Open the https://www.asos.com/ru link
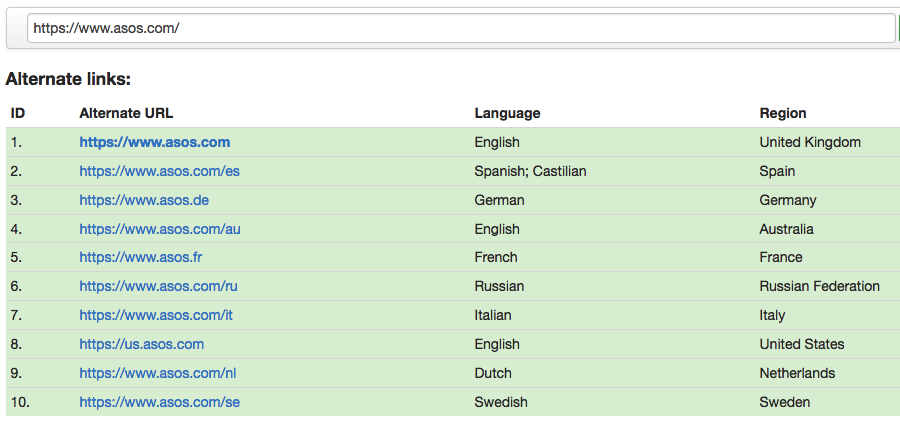Image resolution: width=900 pixels, height=423 pixels. coord(158,286)
